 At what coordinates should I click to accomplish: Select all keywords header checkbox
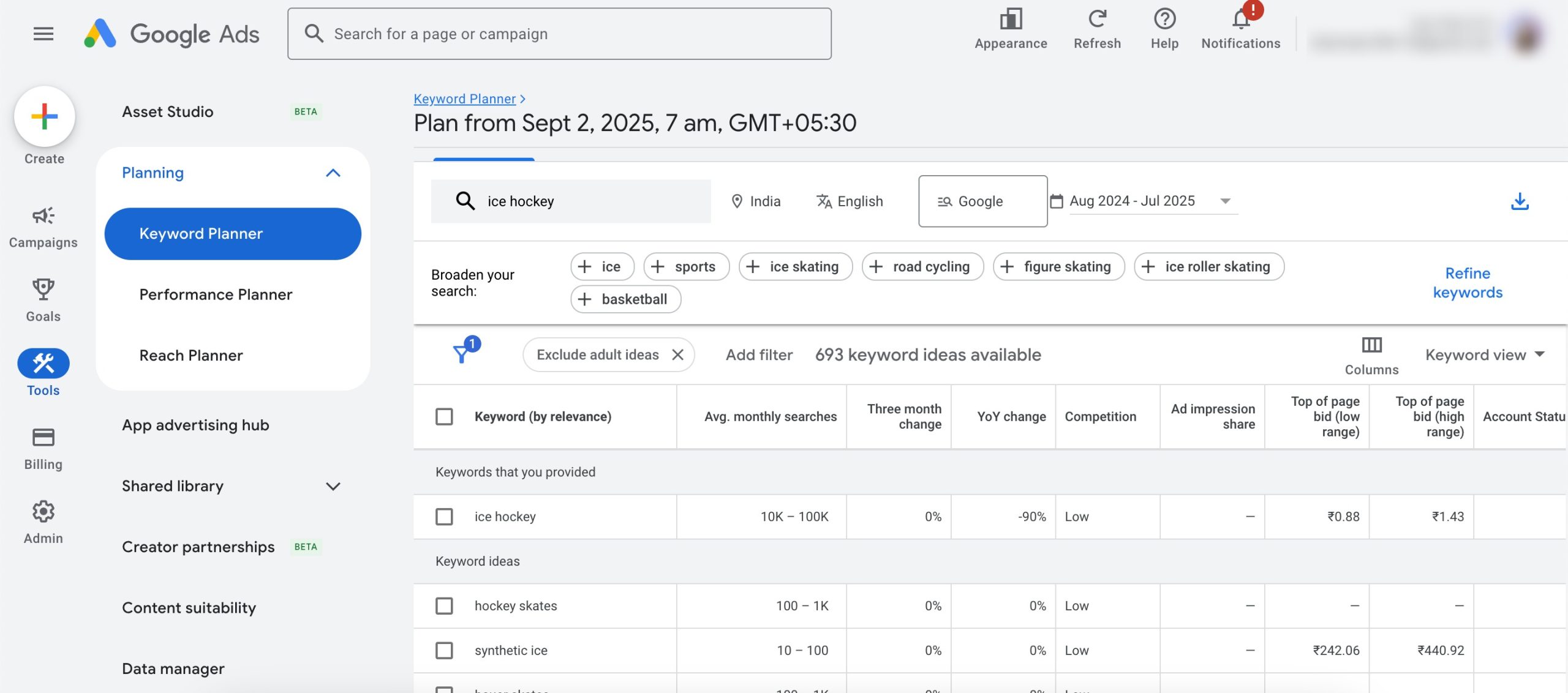click(x=444, y=417)
